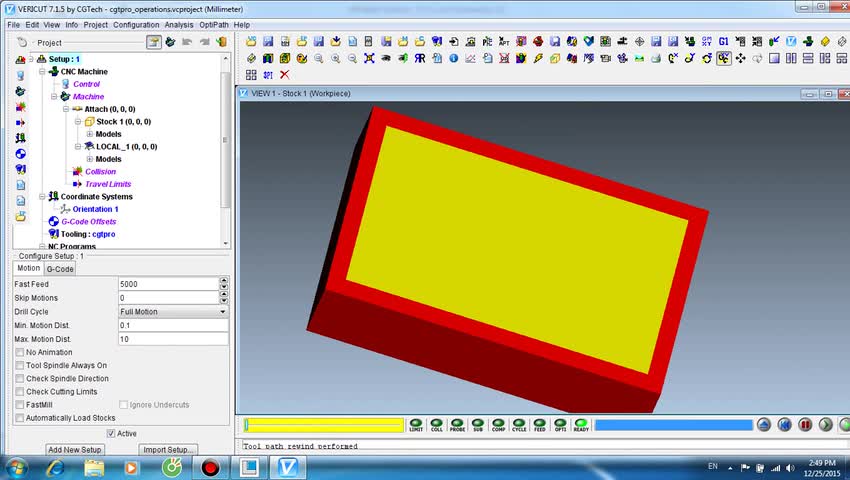Screen dimensions: 850x480
Task: Open the OptiPath menu
Action: click(214, 24)
